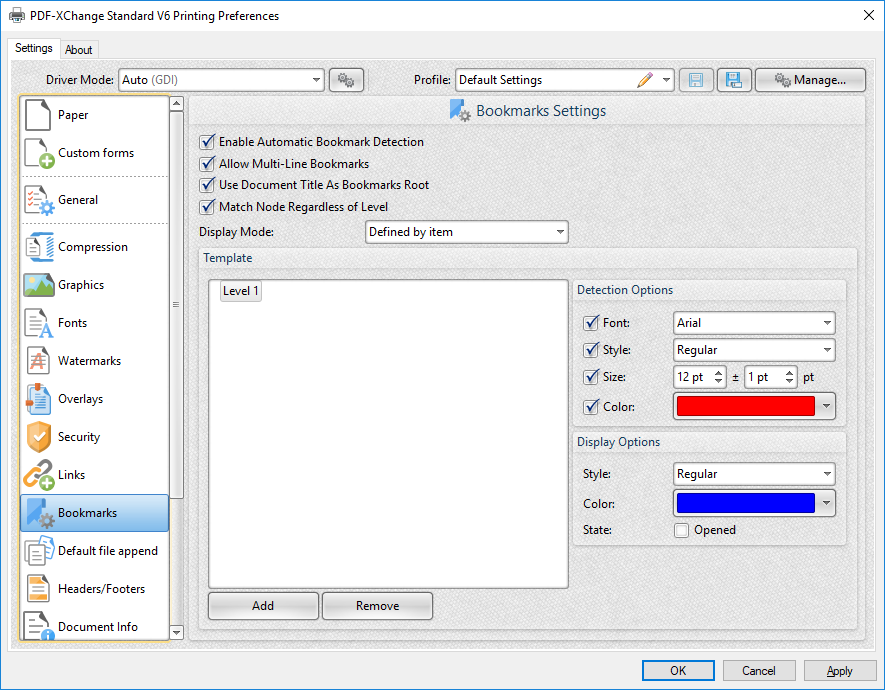The height and width of the screenshot is (690, 885).
Task: Open the Paper settings page icon
Action: (38, 115)
